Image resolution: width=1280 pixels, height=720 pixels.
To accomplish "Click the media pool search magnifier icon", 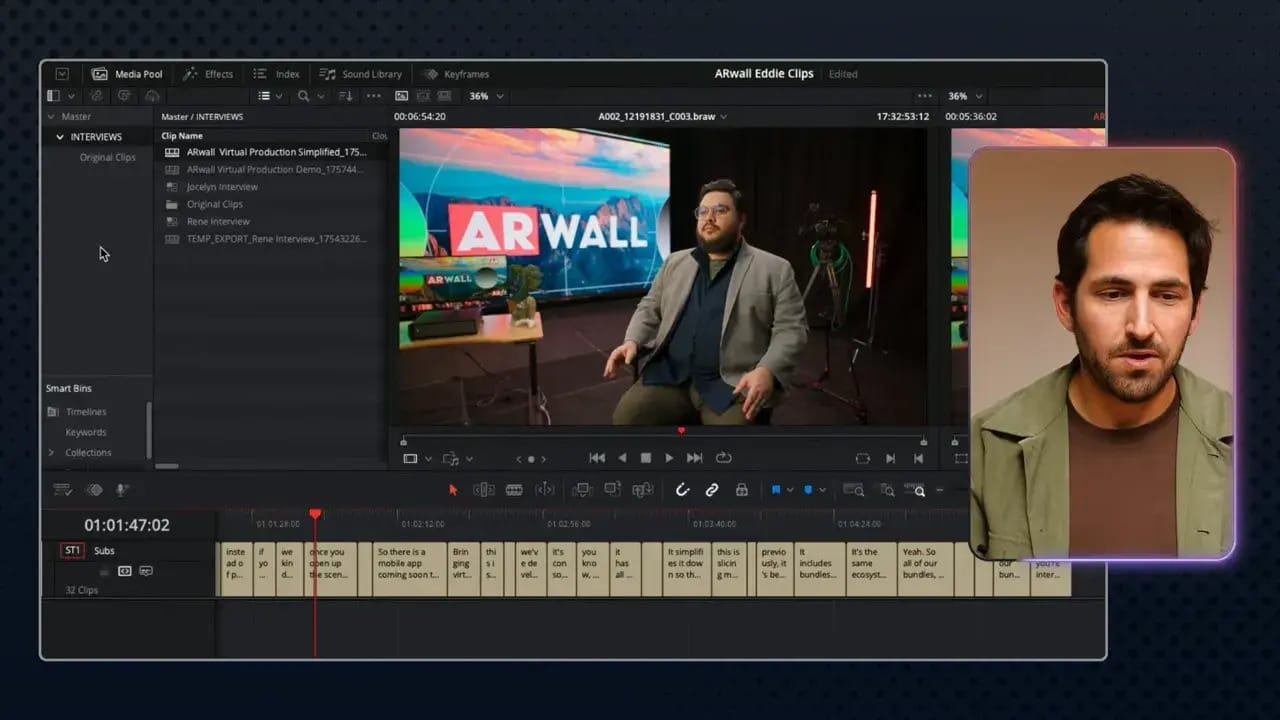I will [303, 96].
